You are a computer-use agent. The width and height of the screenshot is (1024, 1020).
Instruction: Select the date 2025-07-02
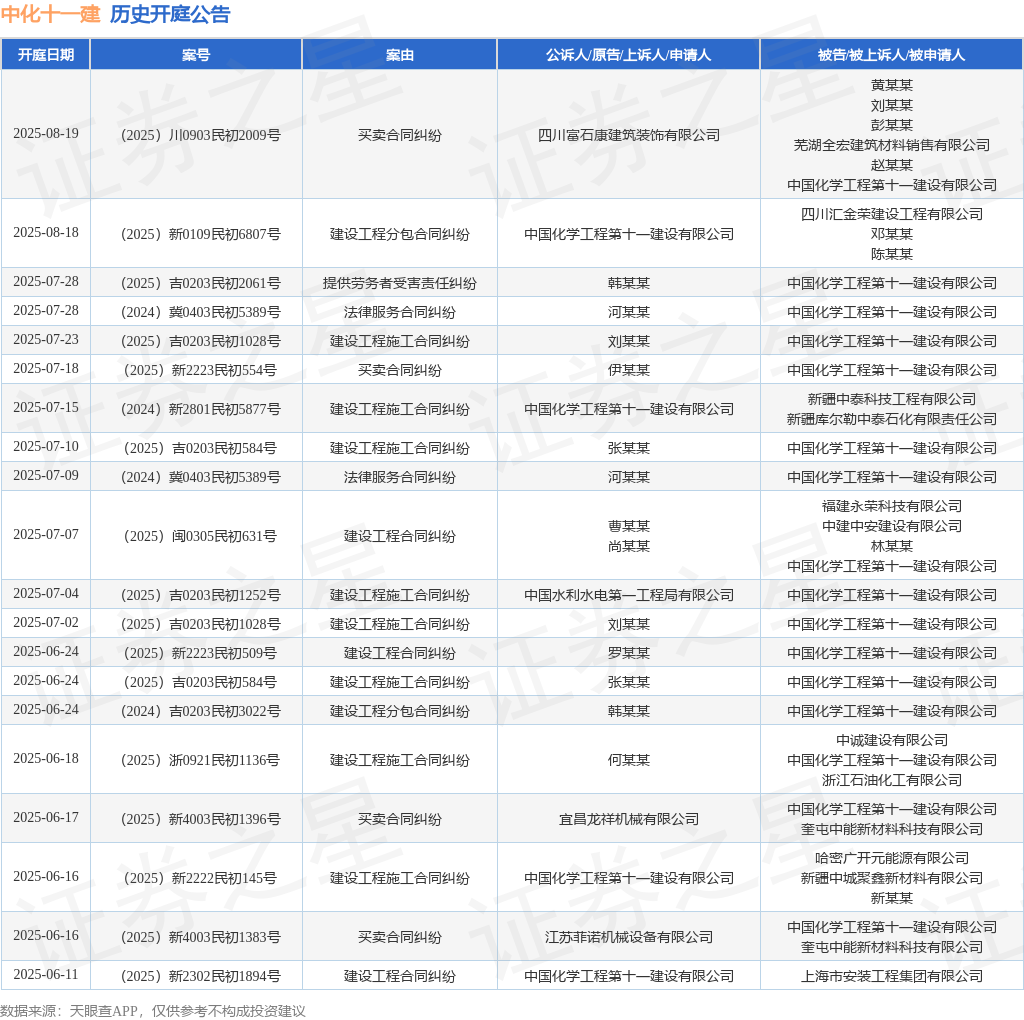pos(46,622)
